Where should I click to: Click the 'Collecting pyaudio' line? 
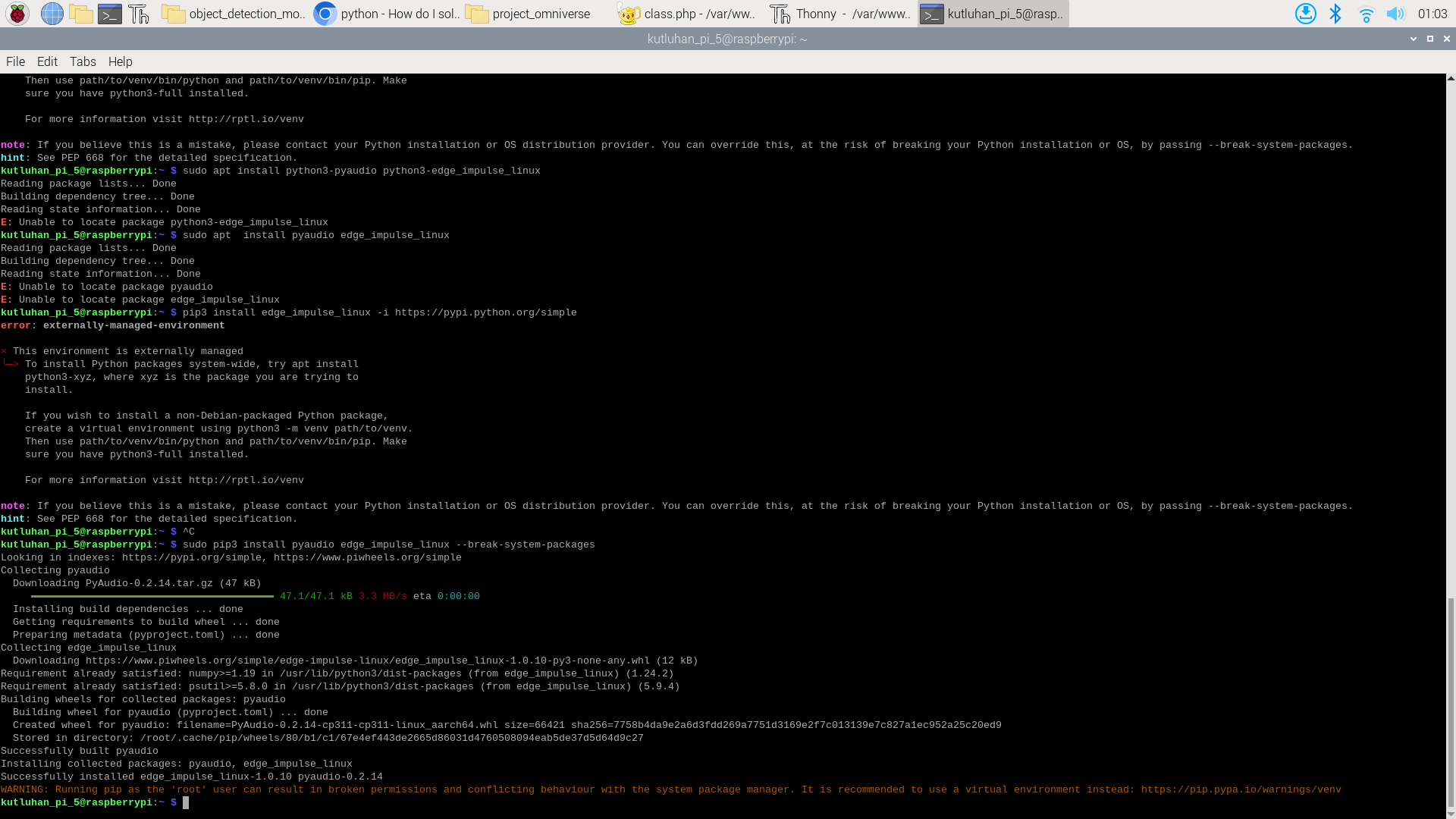[55, 570]
